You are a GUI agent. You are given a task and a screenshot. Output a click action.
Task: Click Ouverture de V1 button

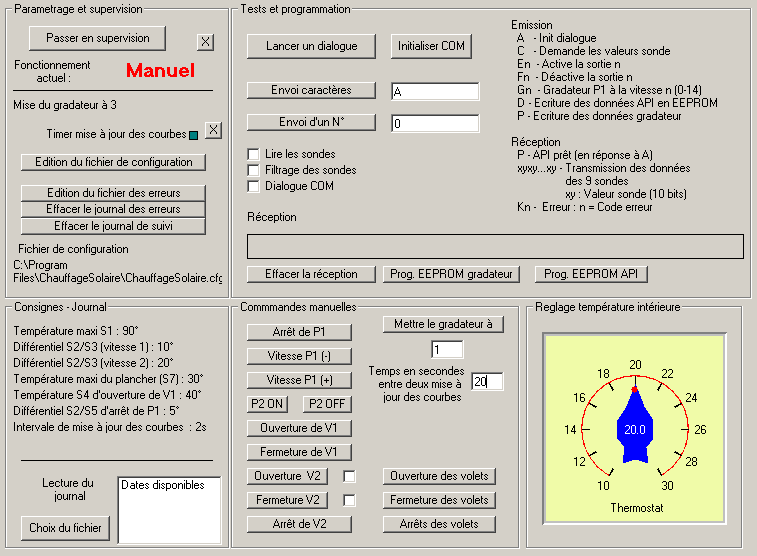tap(299, 428)
